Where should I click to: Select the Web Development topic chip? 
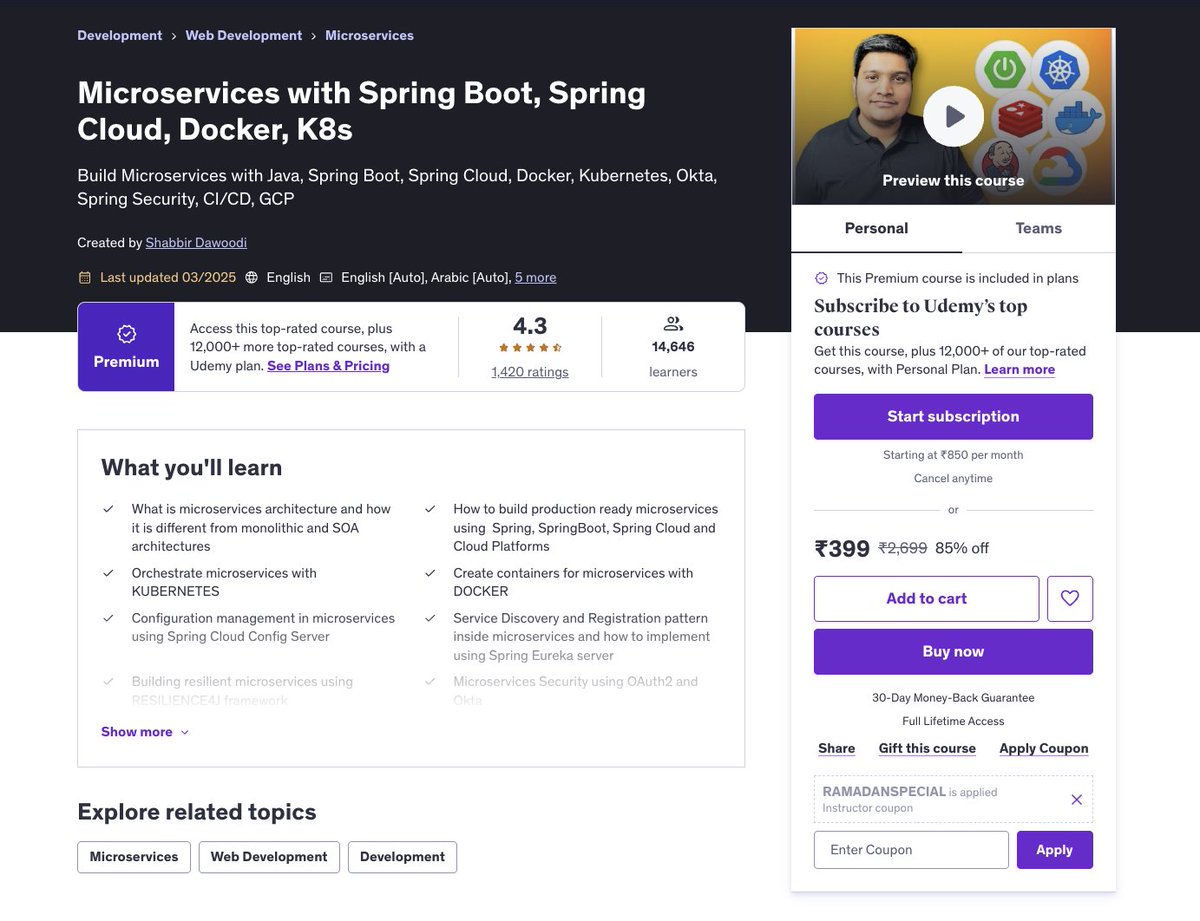click(269, 857)
